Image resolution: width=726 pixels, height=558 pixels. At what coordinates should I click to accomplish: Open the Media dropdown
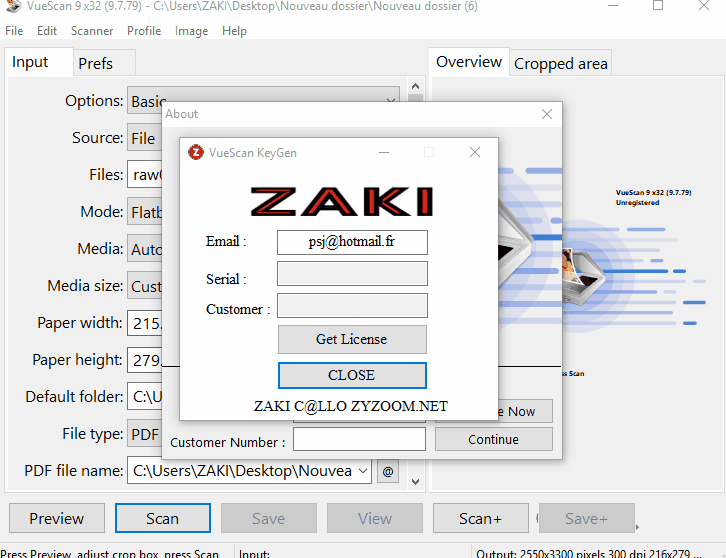pyautogui.click(x=144, y=249)
